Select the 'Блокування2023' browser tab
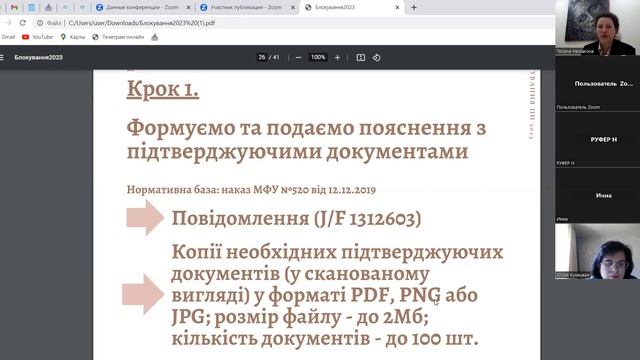The height and width of the screenshot is (360, 640). [x=352, y=7]
